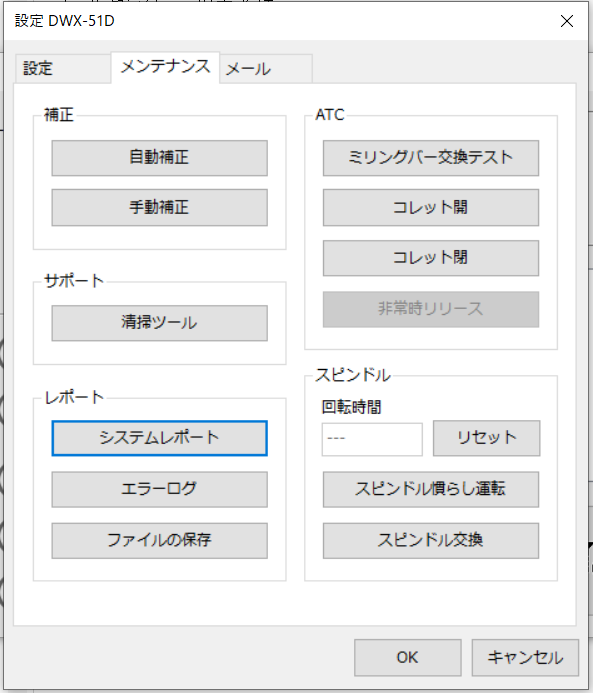
Task: Click the スピンドル group label
Action: (x=353, y=375)
